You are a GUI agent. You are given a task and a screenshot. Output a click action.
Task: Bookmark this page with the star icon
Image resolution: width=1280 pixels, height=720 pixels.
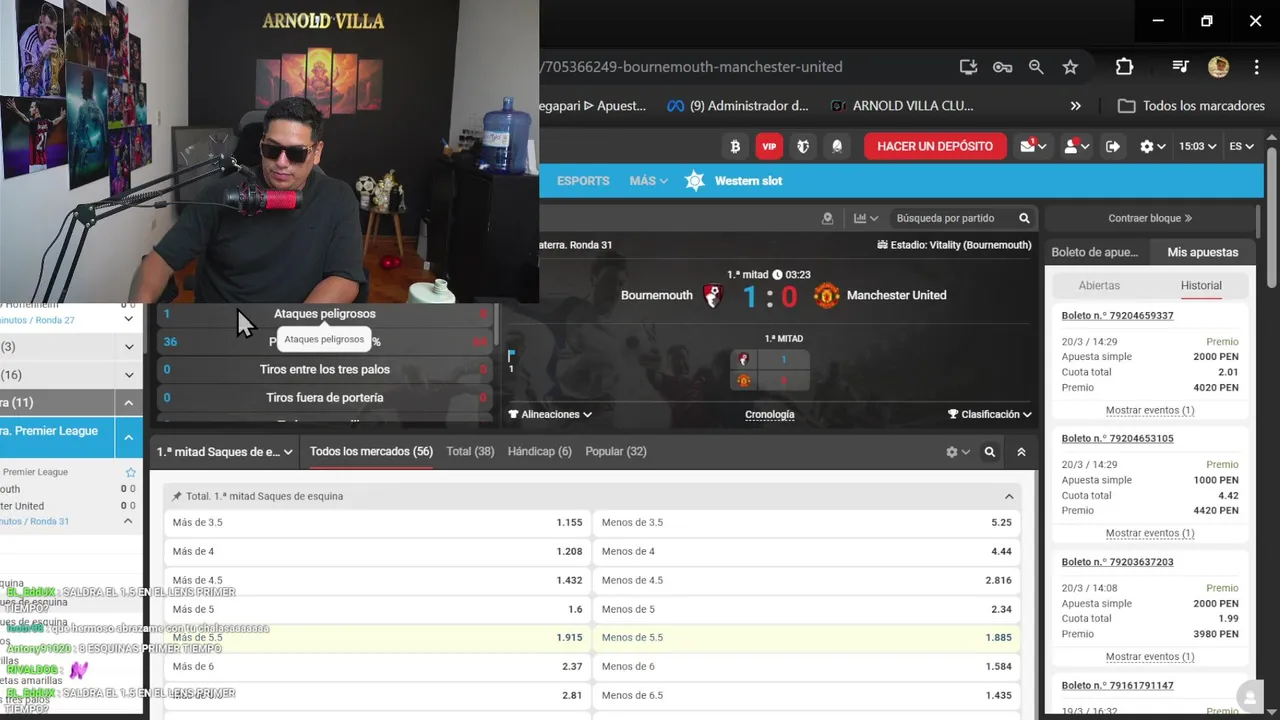(x=1070, y=67)
